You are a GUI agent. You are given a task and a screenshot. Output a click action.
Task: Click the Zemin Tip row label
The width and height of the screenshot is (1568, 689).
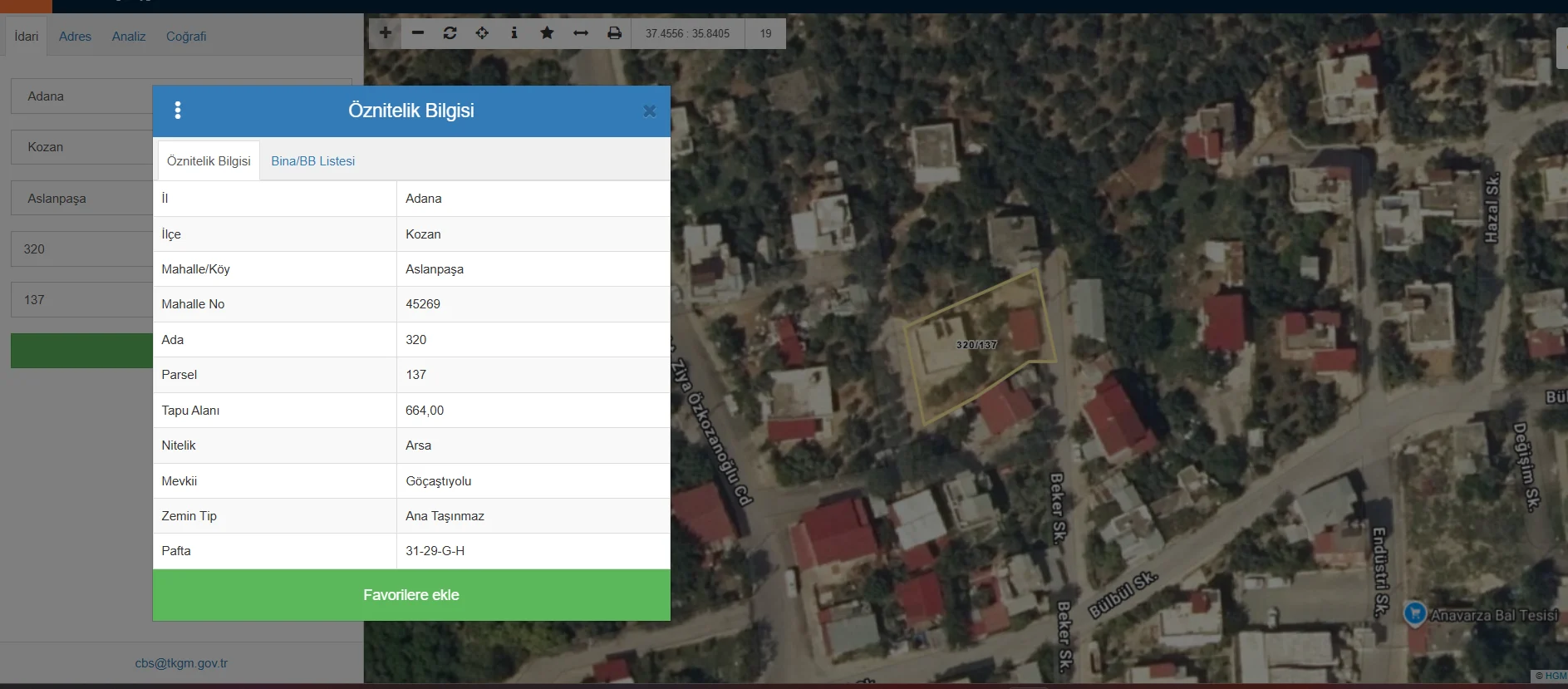189,516
